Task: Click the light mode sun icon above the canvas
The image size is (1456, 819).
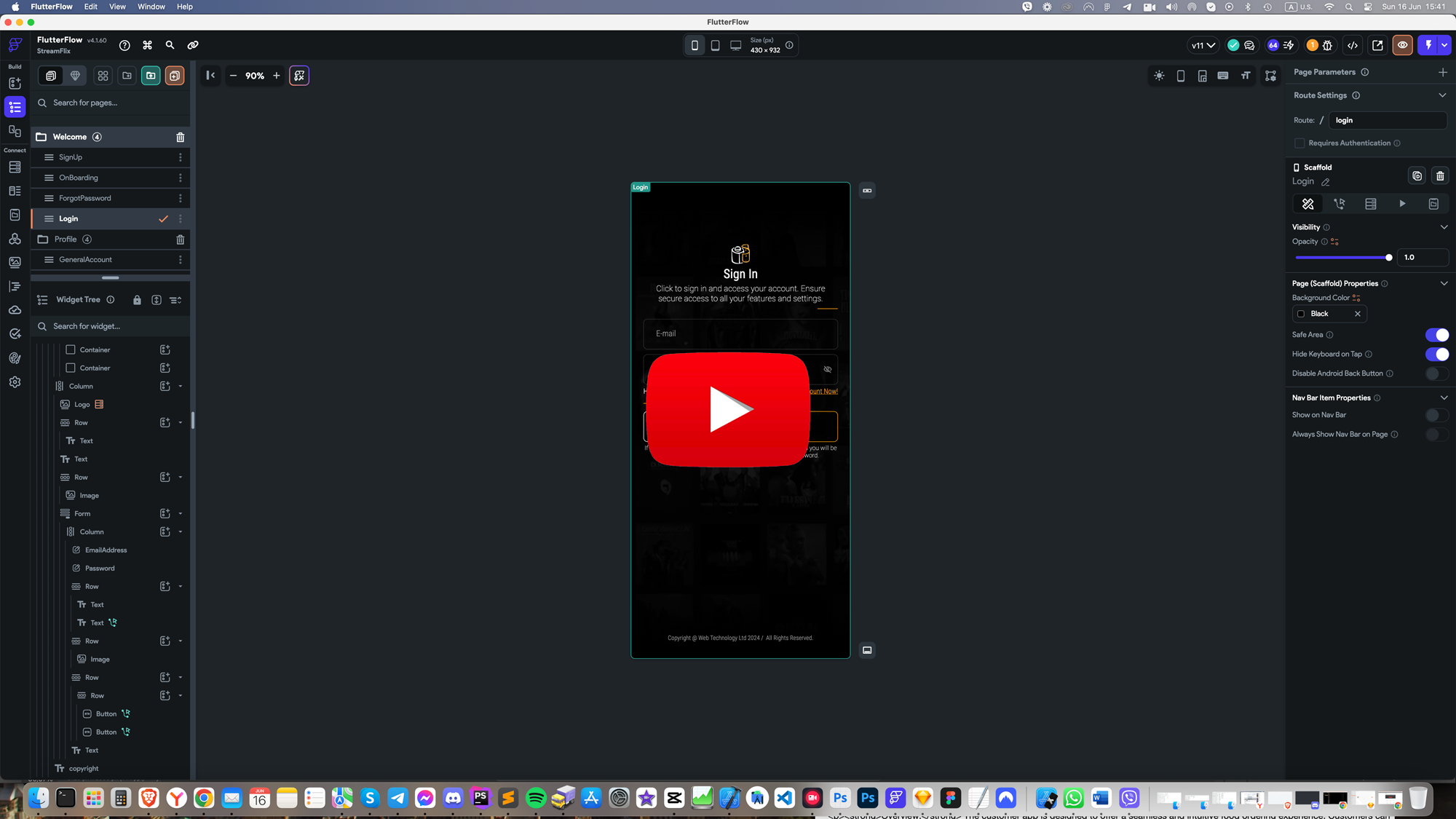Action: (1159, 75)
